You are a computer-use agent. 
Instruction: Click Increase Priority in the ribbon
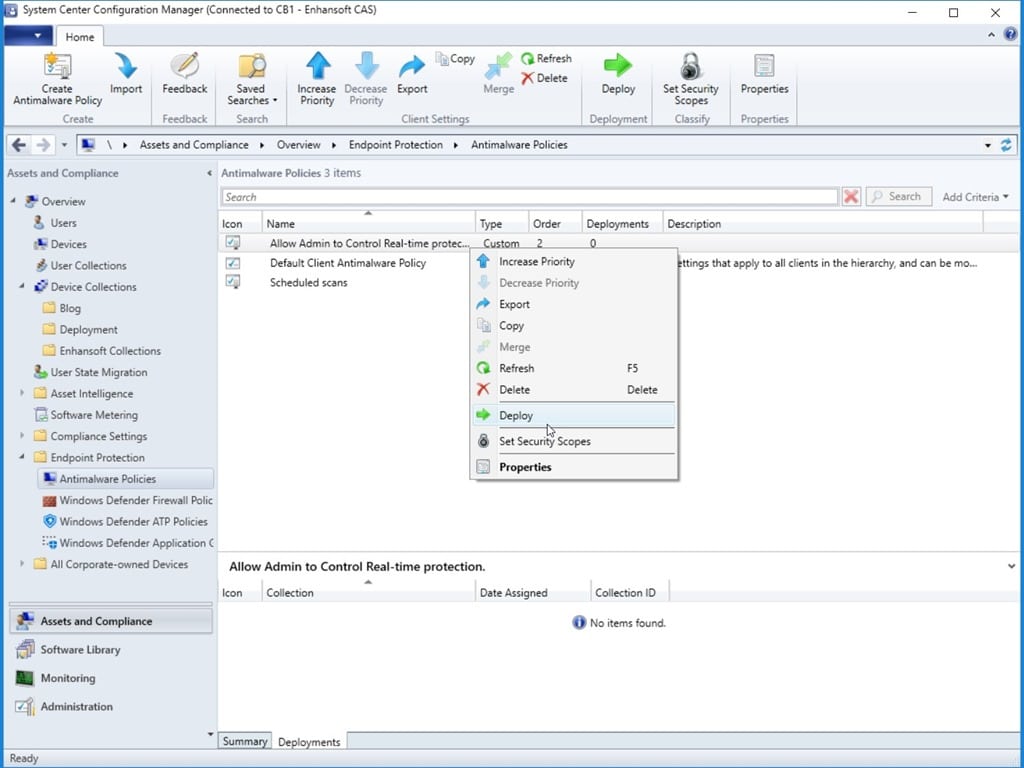coord(317,80)
